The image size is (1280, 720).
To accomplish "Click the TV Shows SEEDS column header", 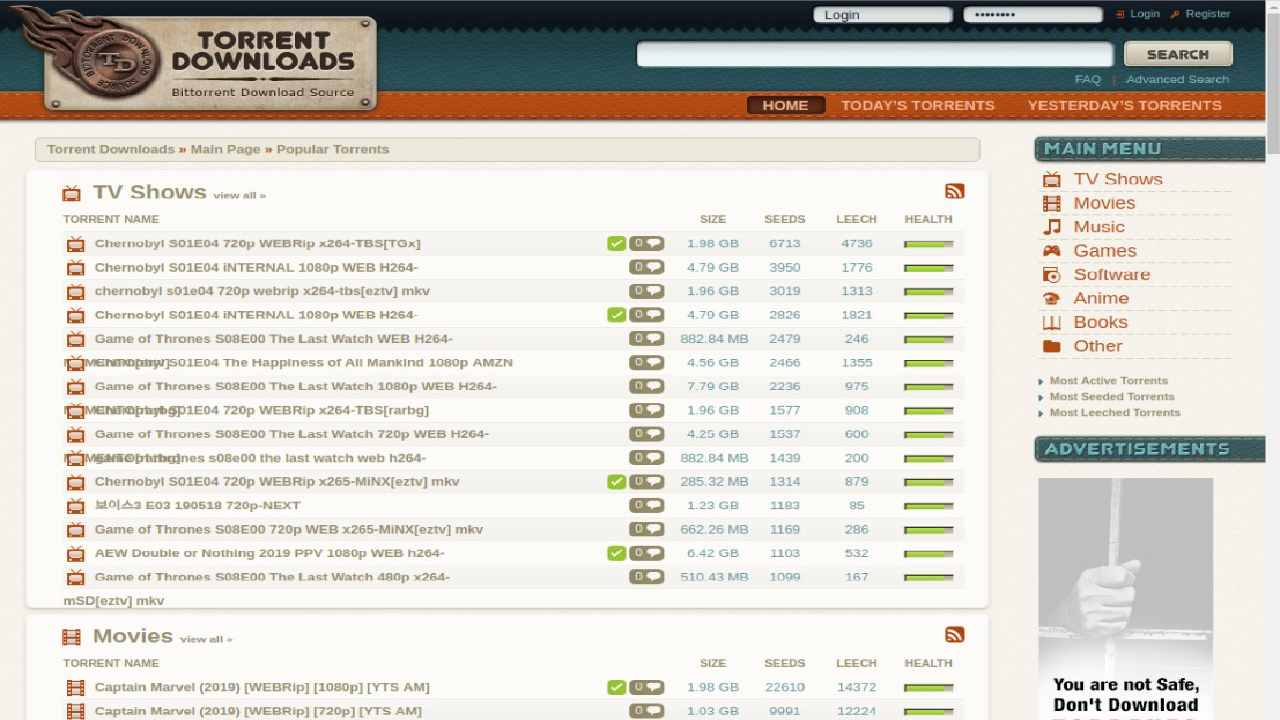I will click(784, 219).
